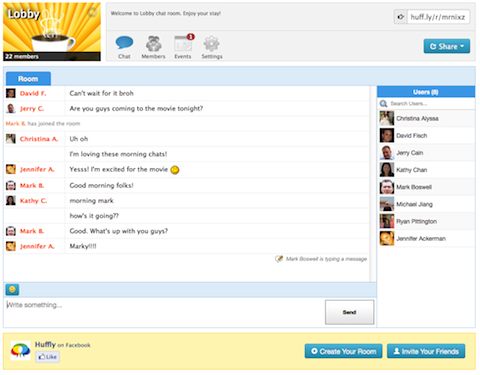Open Events calendar icon with notification badge
The height and width of the screenshot is (375, 480).
[x=183, y=43]
